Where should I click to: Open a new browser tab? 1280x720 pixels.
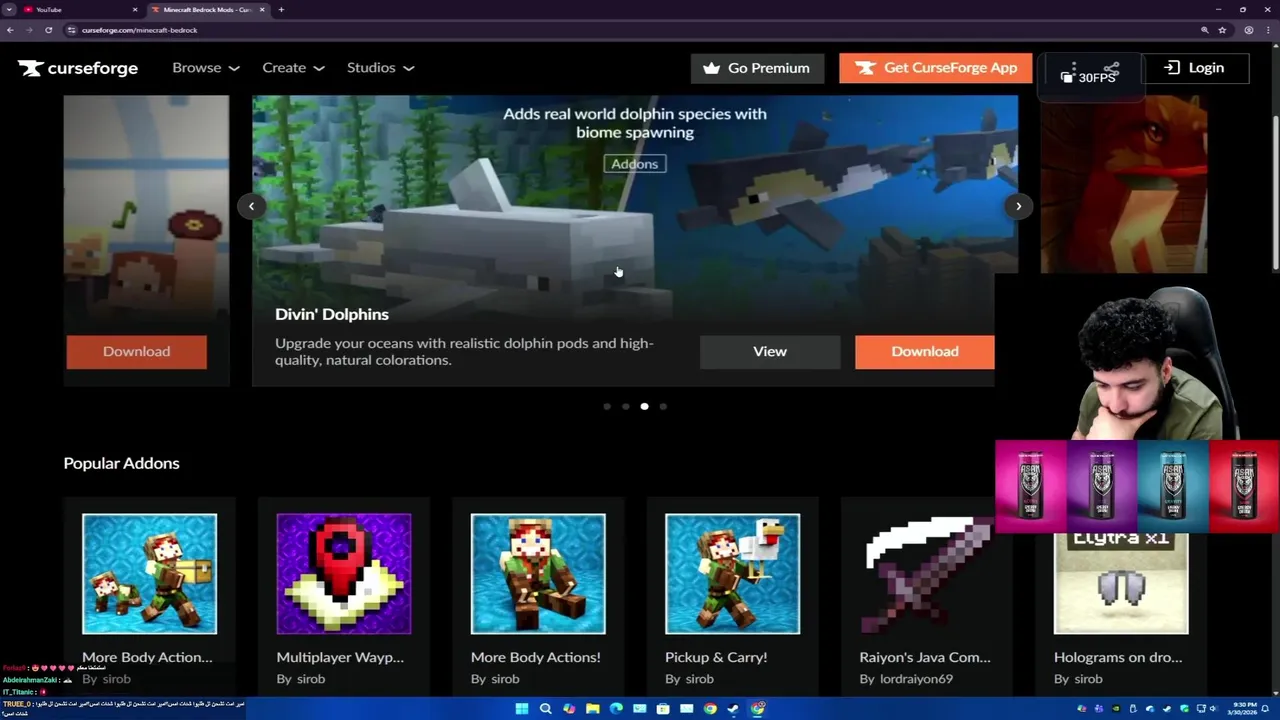coord(281,10)
